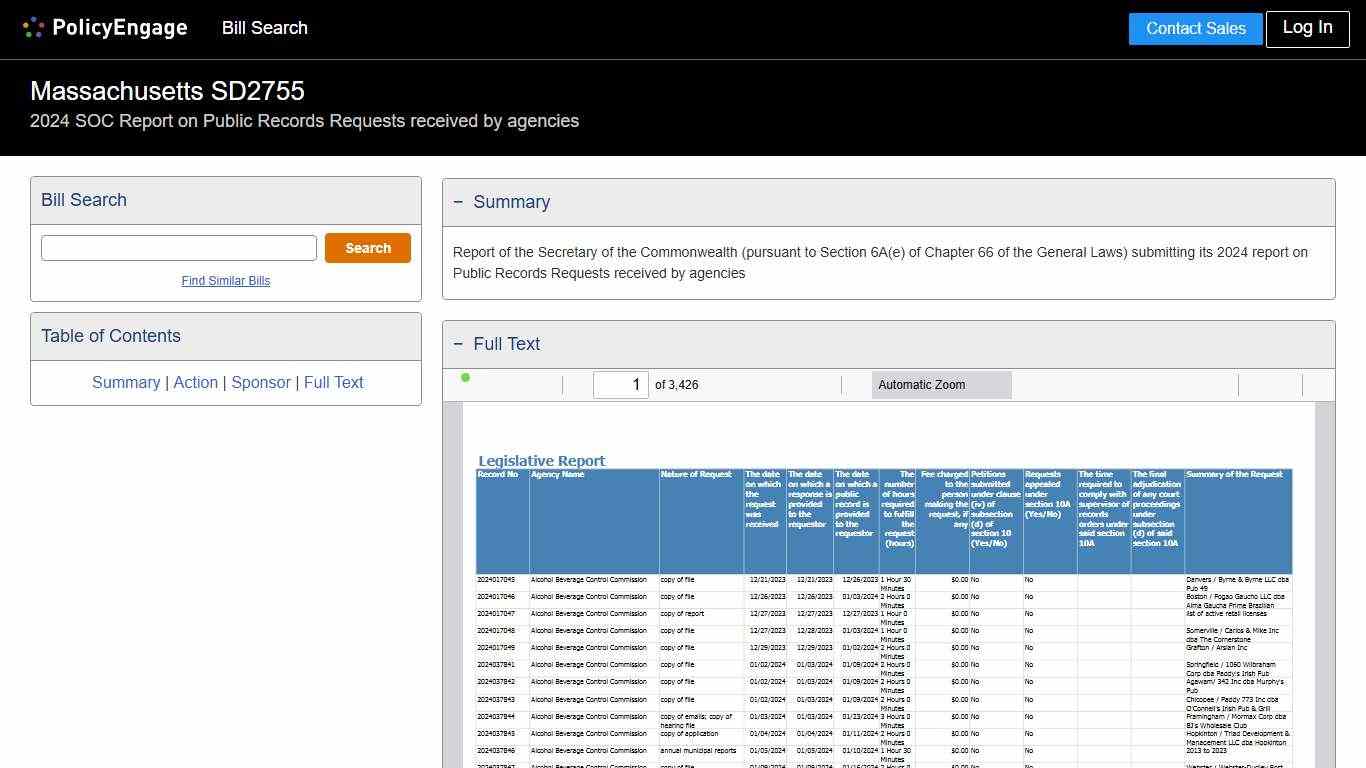The width and height of the screenshot is (1366, 768).
Task: Click the Massachusetts SD2755 page title
Action: (x=167, y=91)
